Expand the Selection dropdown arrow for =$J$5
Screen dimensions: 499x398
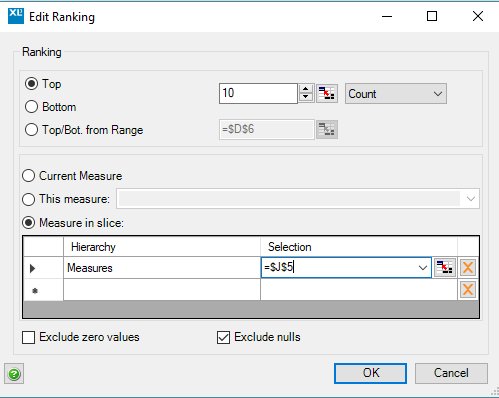pos(423,267)
